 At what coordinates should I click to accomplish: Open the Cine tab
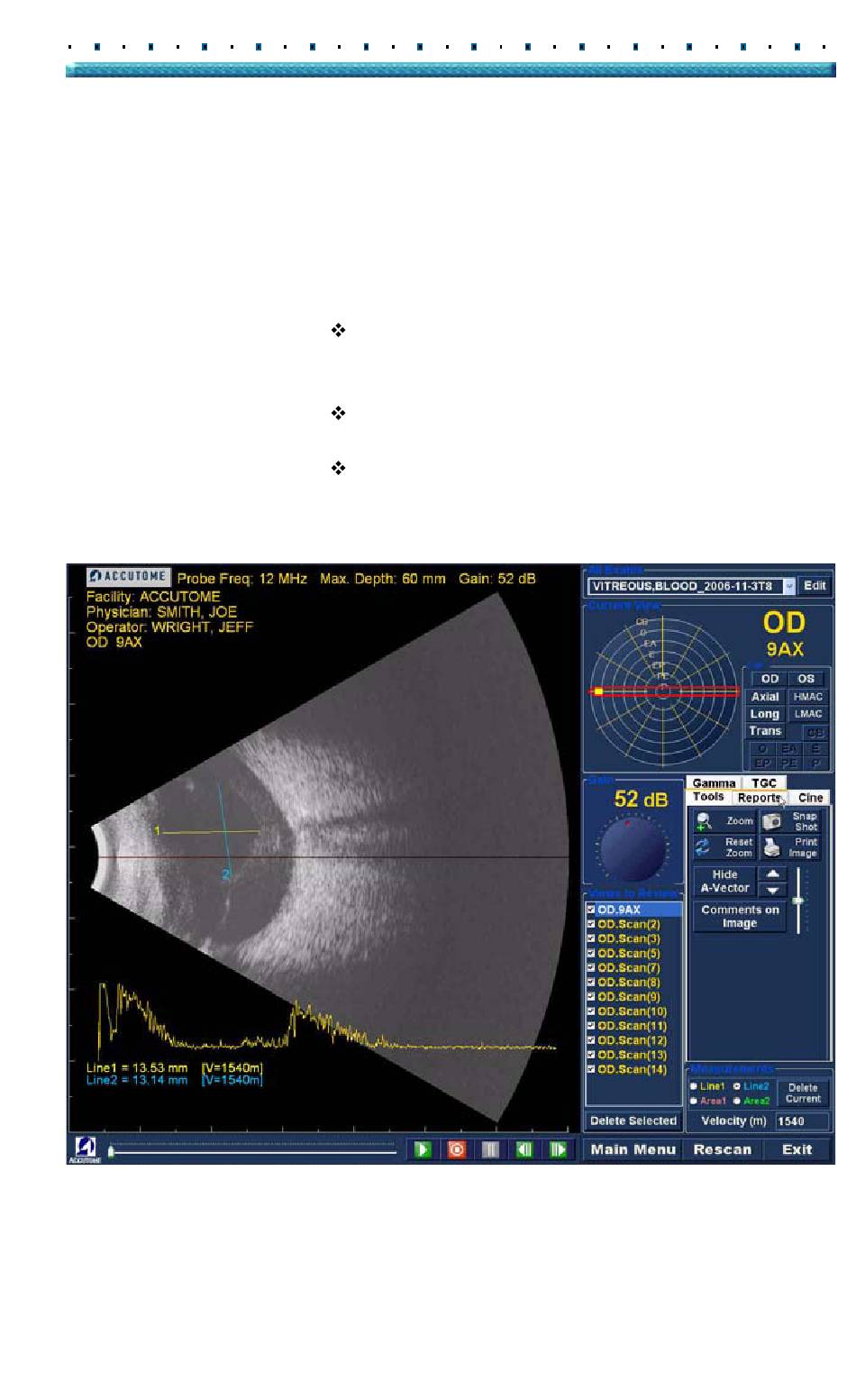point(810,798)
